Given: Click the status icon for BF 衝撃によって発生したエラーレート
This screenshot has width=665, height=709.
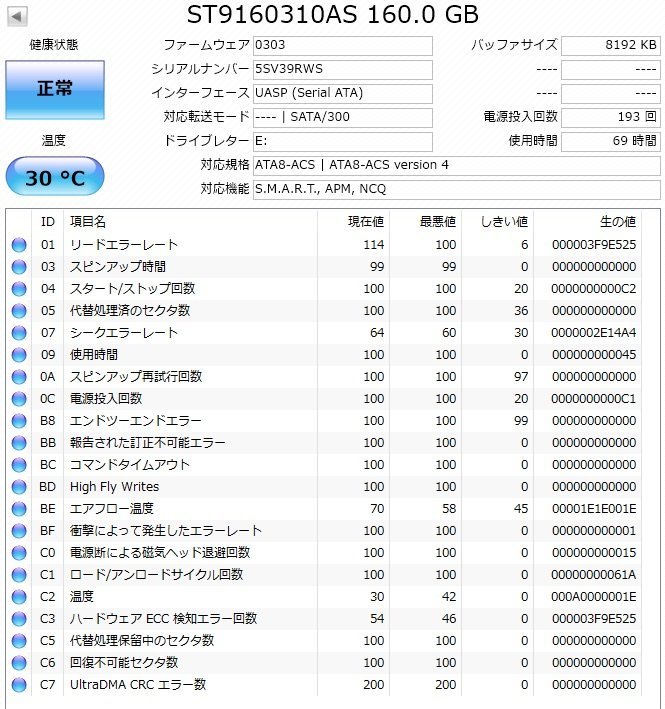Looking at the screenshot, I should (x=19, y=531).
